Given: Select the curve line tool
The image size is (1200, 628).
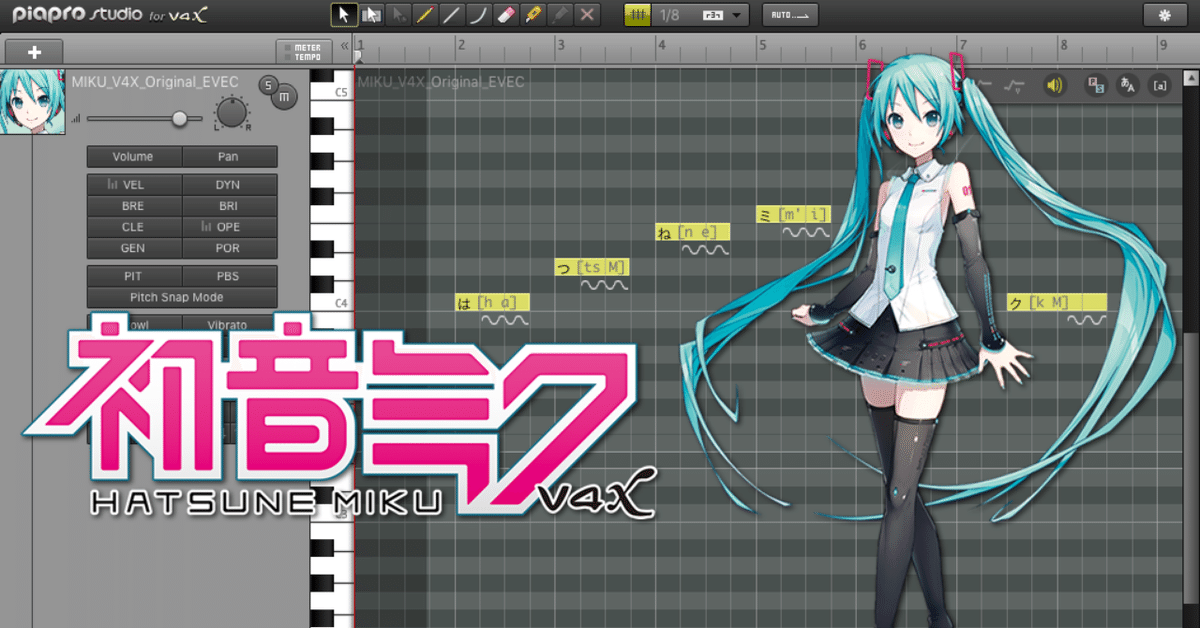Looking at the screenshot, I should tap(479, 15).
